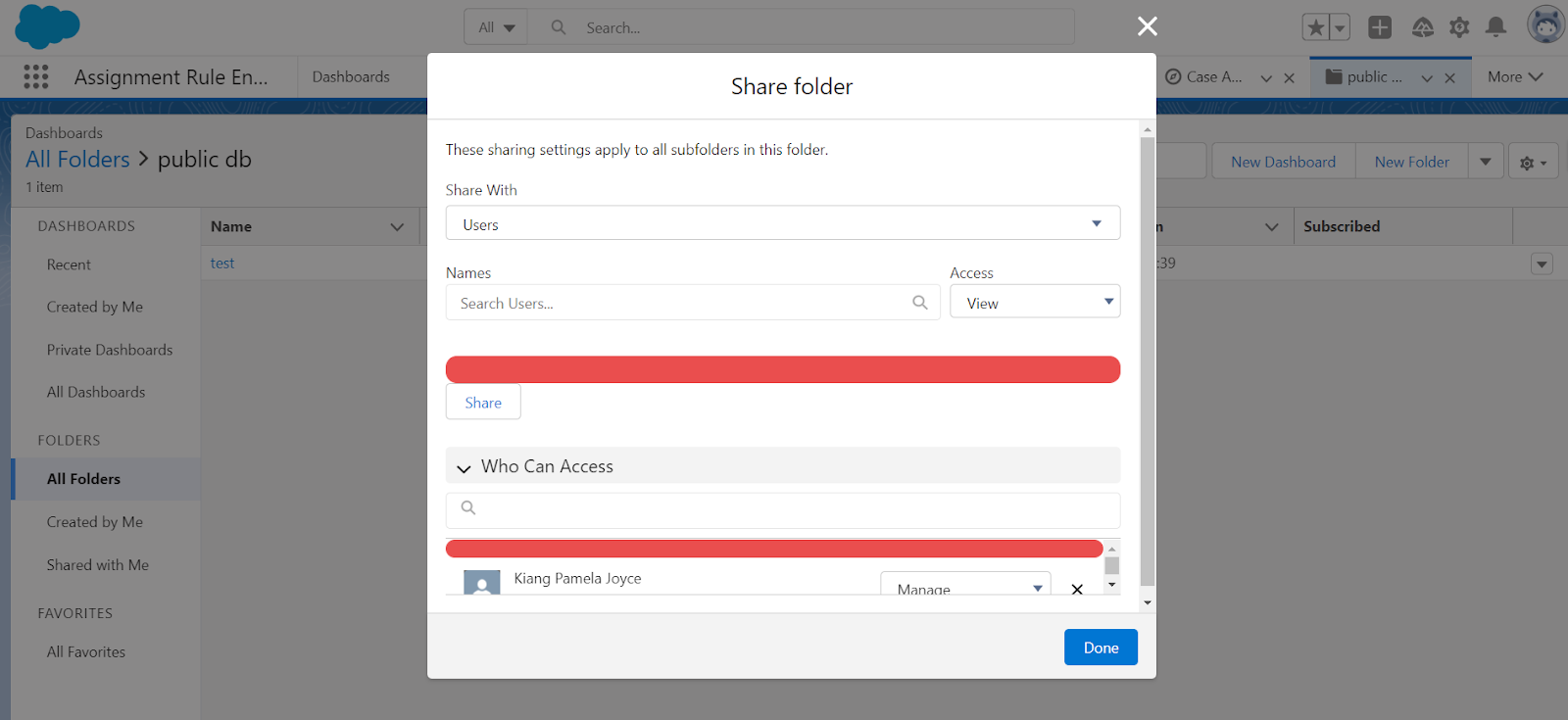Click the Subscribed column header
Image resolution: width=1568 pixels, height=720 pixels.
point(1403,226)
